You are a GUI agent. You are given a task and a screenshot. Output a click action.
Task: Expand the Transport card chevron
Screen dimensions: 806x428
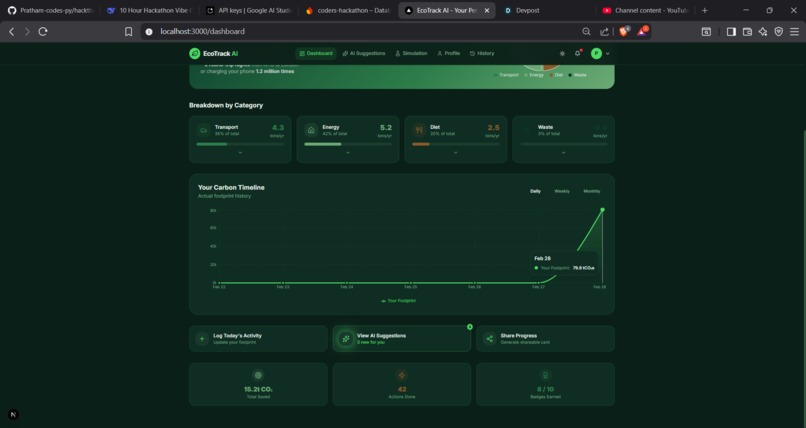240,153
